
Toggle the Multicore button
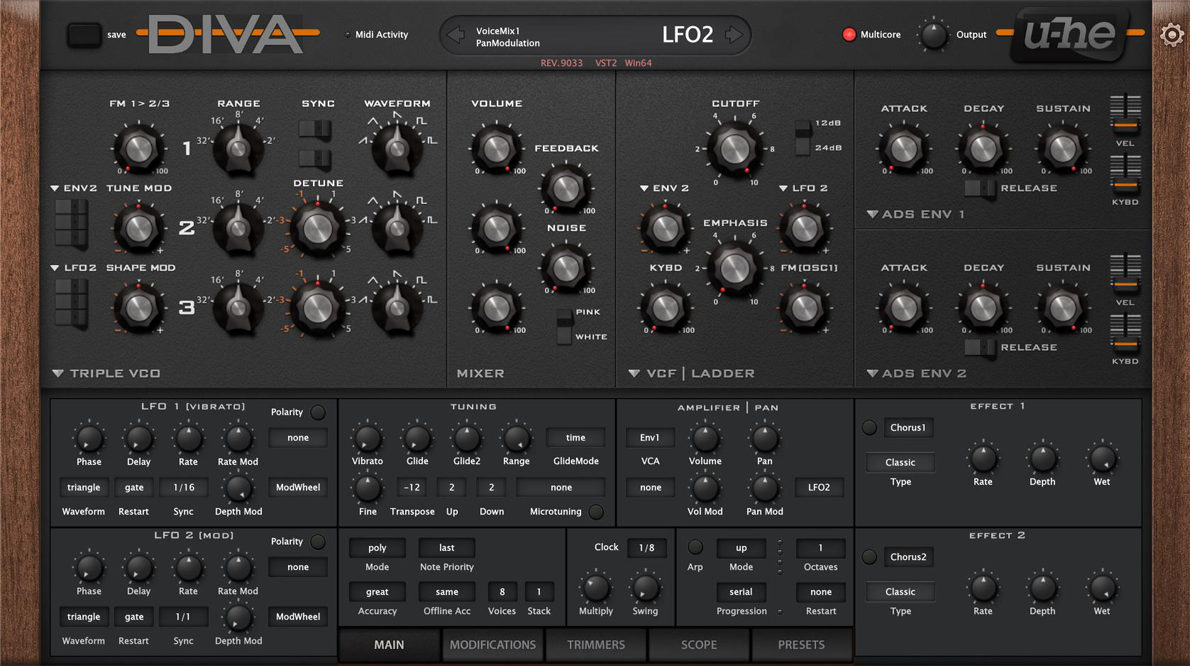point(848,34)
